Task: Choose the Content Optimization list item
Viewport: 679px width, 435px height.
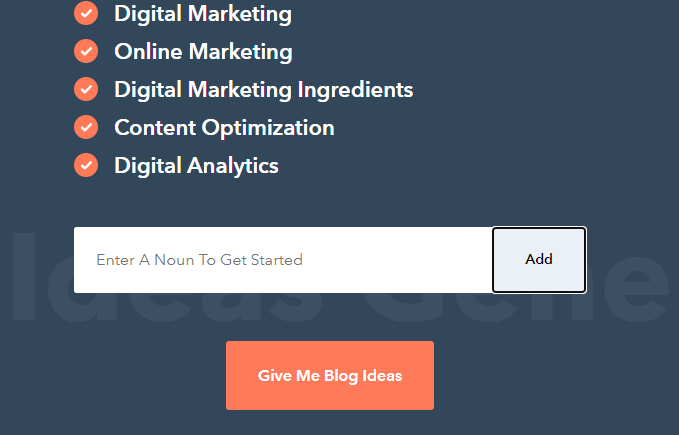Action: (224, 128)
